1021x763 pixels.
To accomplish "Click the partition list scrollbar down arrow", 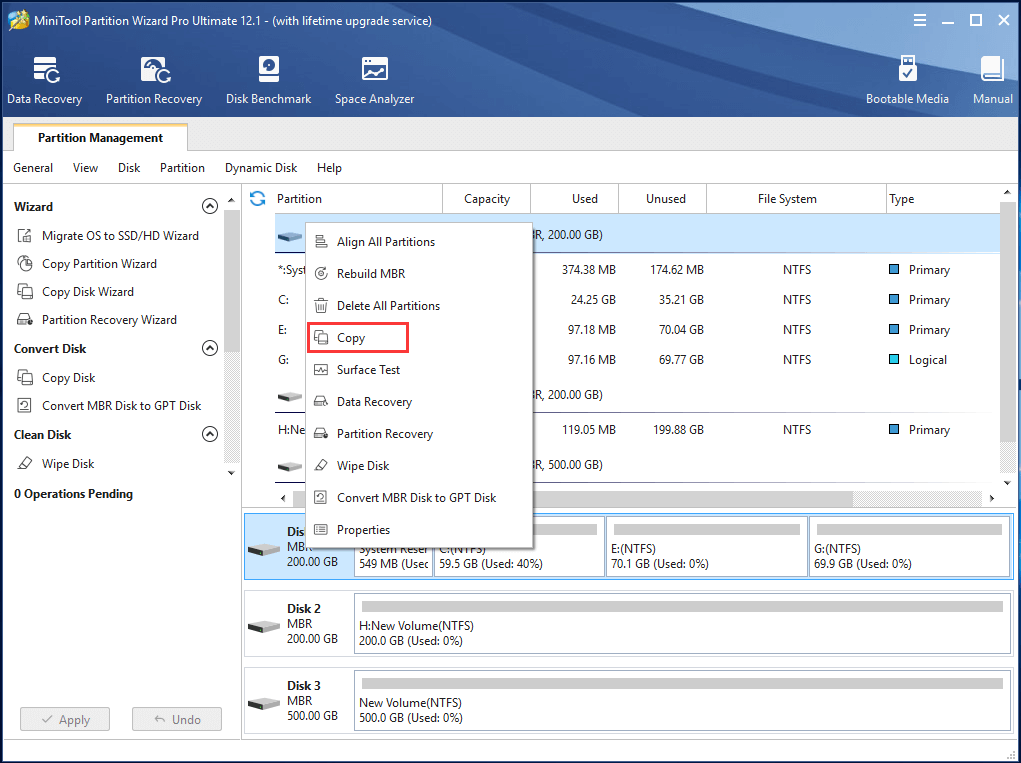I will pyautogui.click(x=1007, y=483).
